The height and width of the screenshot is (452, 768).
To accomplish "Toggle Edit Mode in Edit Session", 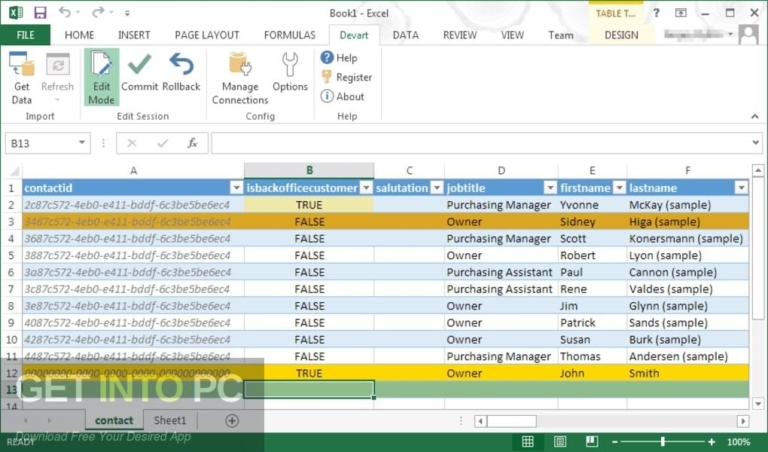I will (101, 77).
